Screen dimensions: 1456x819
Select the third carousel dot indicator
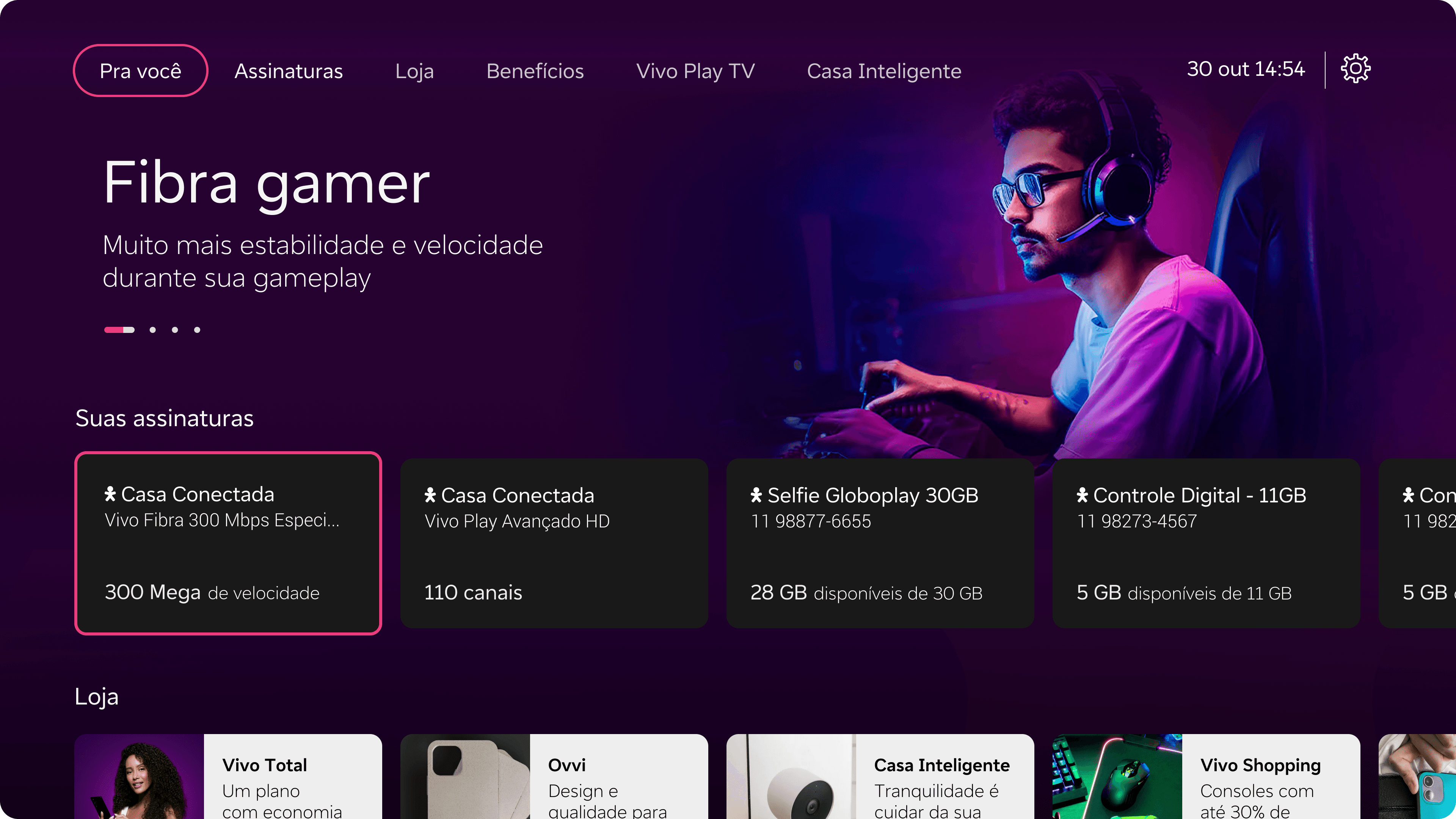click(175, 329)
